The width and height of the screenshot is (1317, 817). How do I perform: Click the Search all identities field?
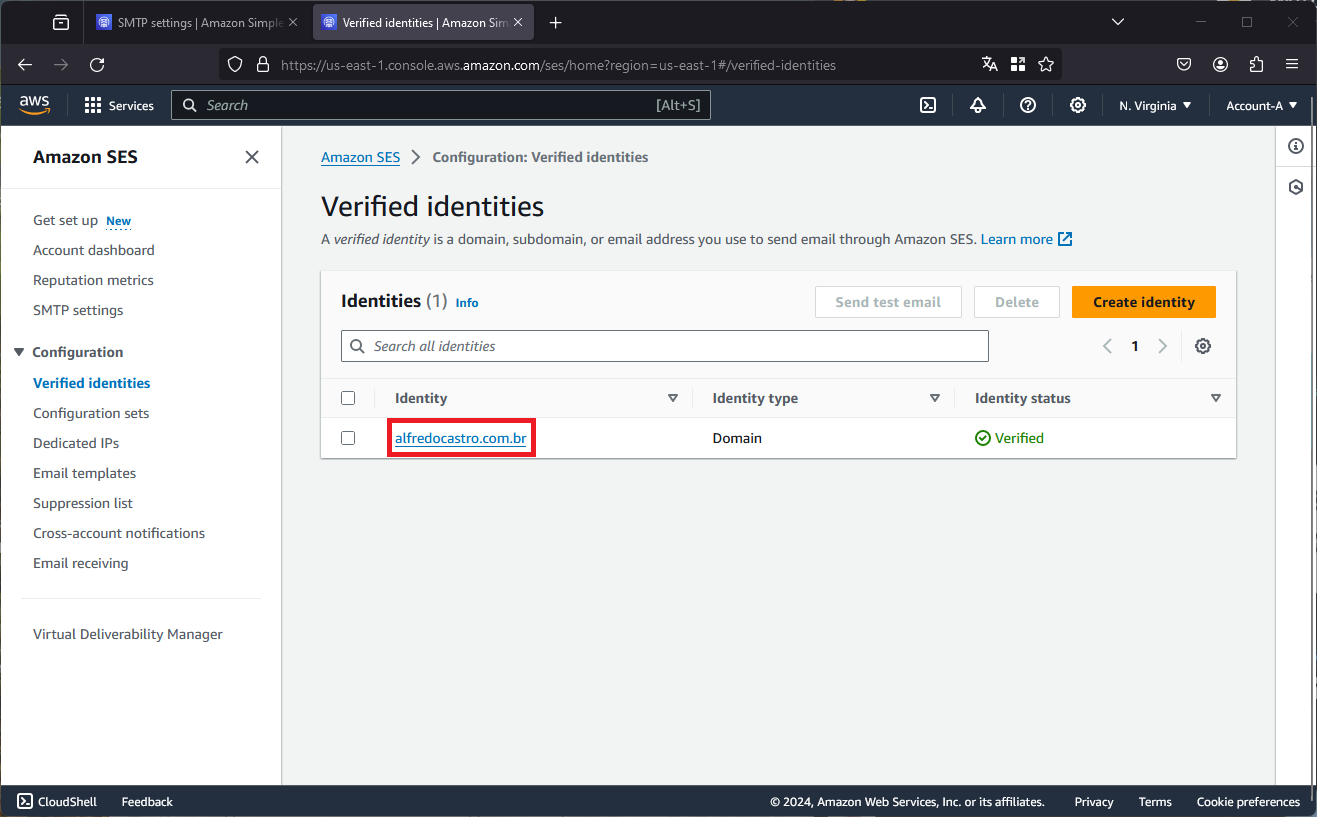[x=665, y=346]
